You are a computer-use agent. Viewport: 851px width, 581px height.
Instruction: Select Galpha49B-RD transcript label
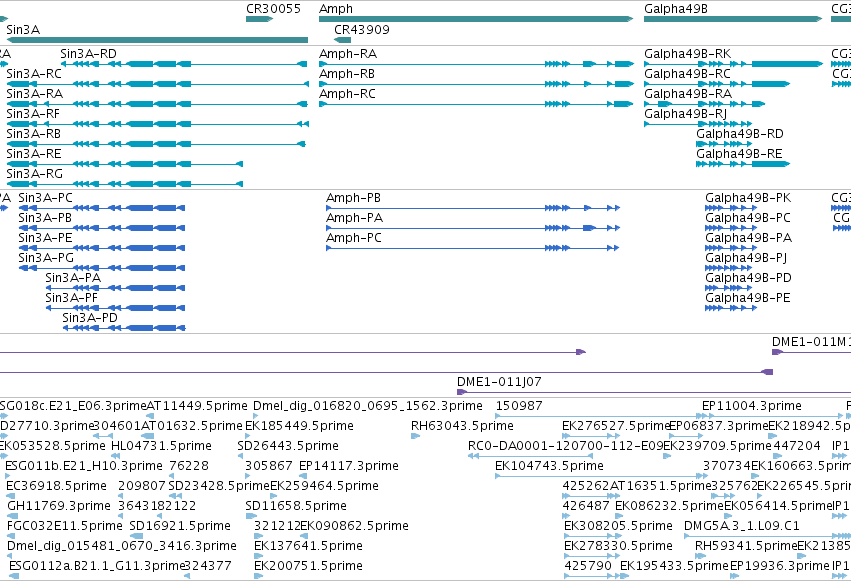point(740,134)
